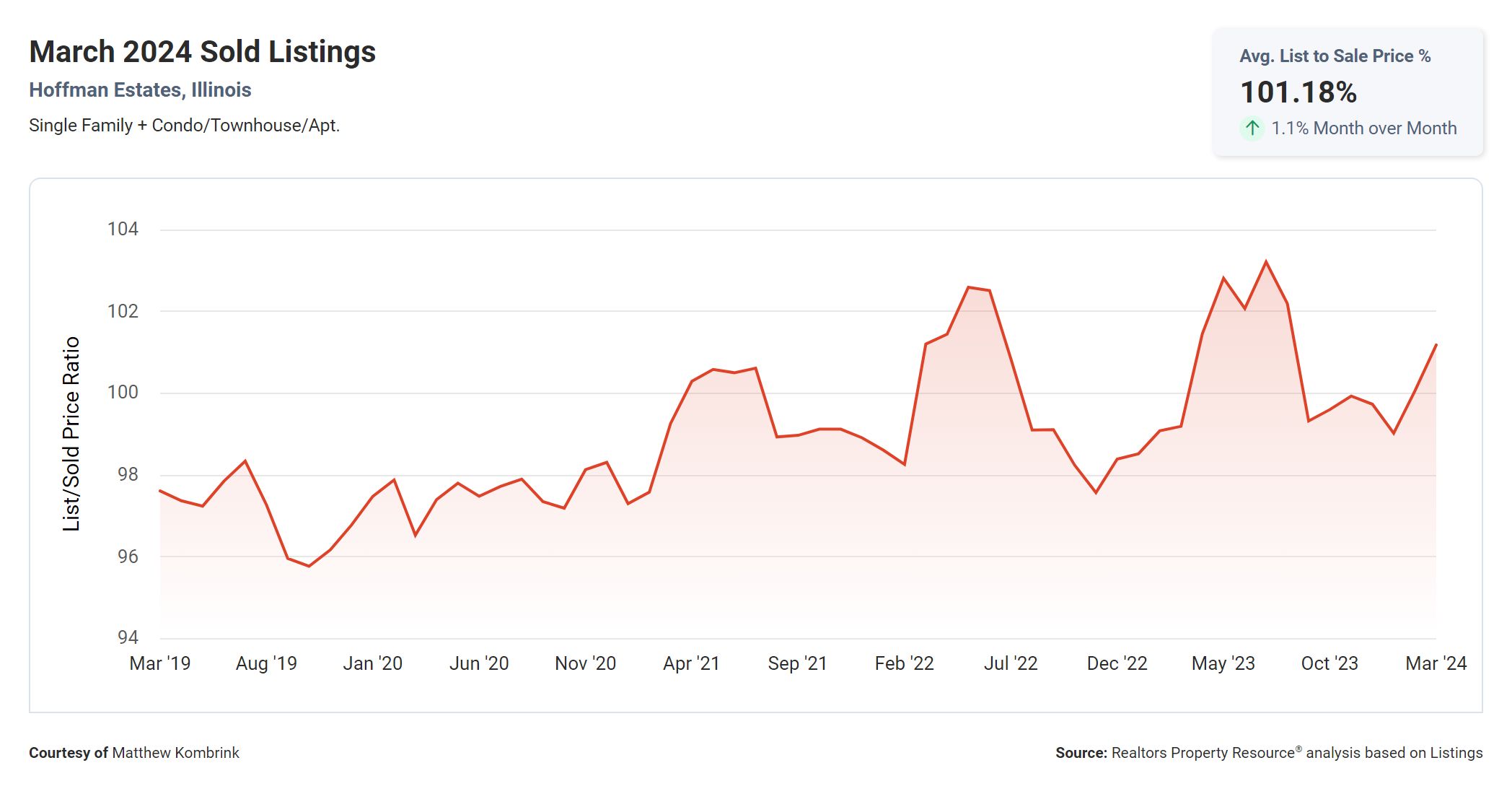The width and height of the screenshot is (1512, 794).
Task: Click the Mar '19 x-axis label
Action: tap(159, 663)
